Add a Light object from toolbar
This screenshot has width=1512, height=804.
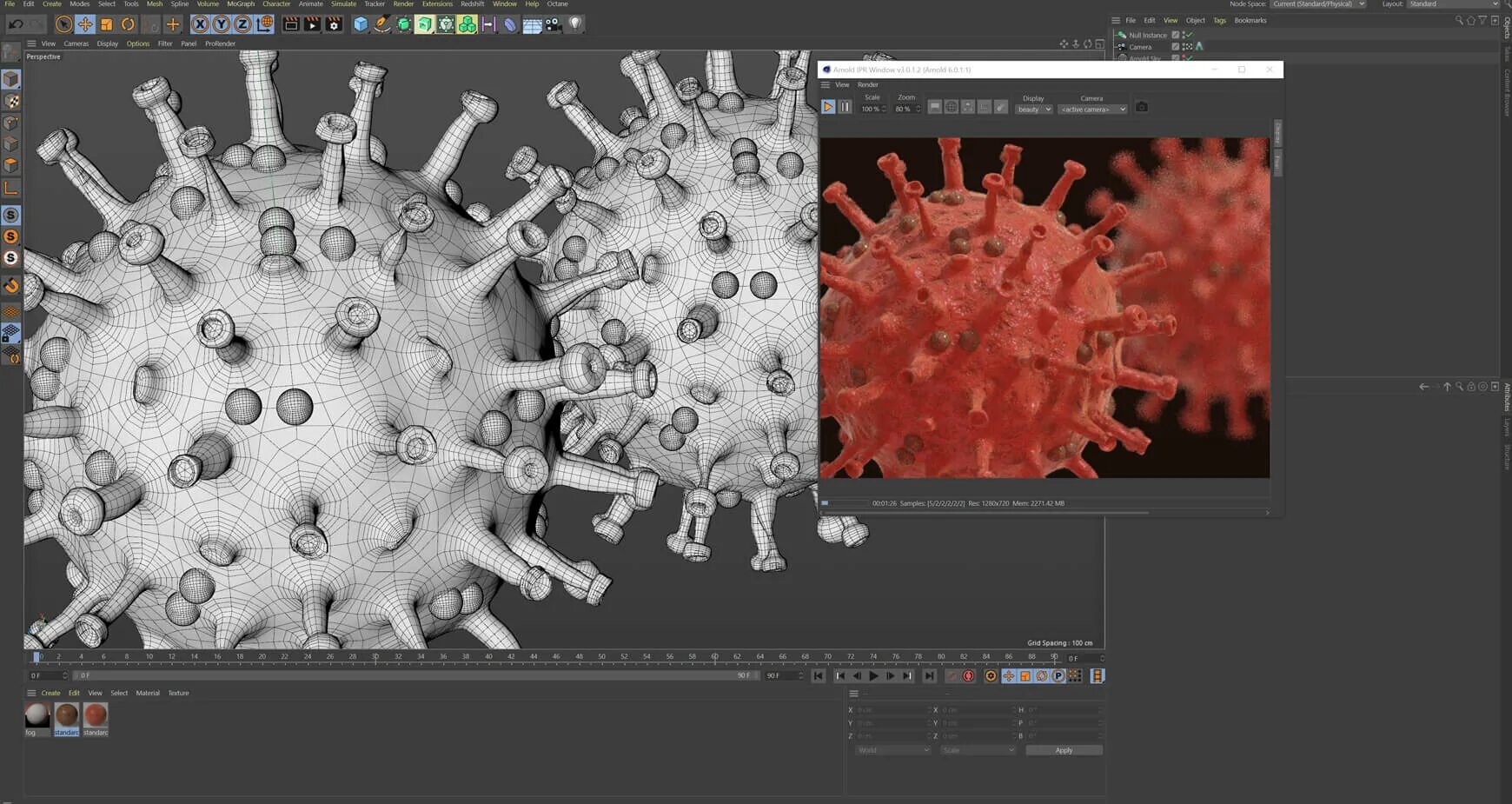click(x=574, y=24)
